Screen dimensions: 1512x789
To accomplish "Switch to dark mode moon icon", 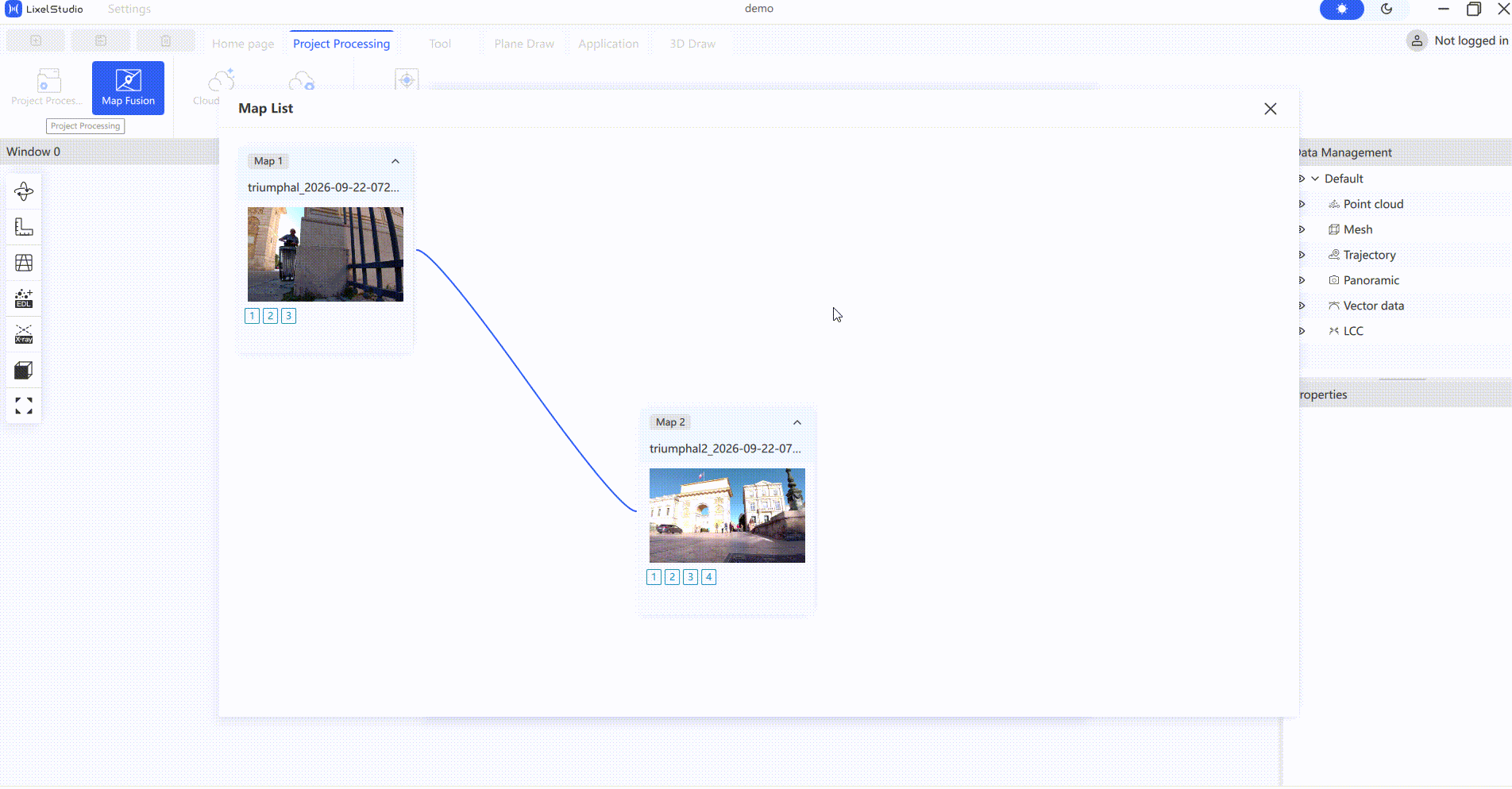I will click(x=1387, y=9).
